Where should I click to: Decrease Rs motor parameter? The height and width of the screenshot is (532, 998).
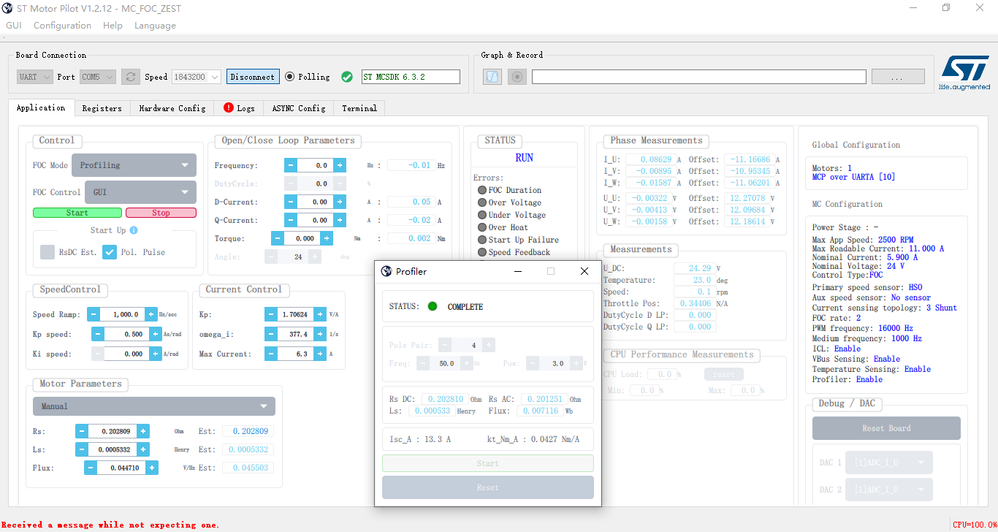click(81, 431)
